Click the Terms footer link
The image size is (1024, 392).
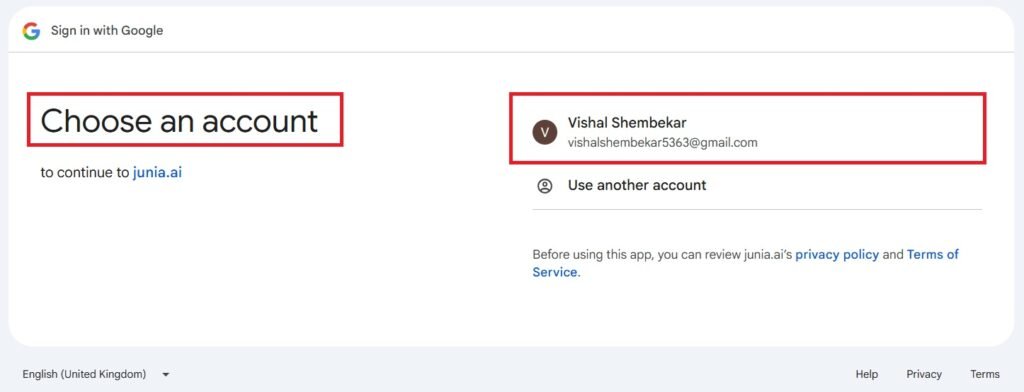click(985, 374)
